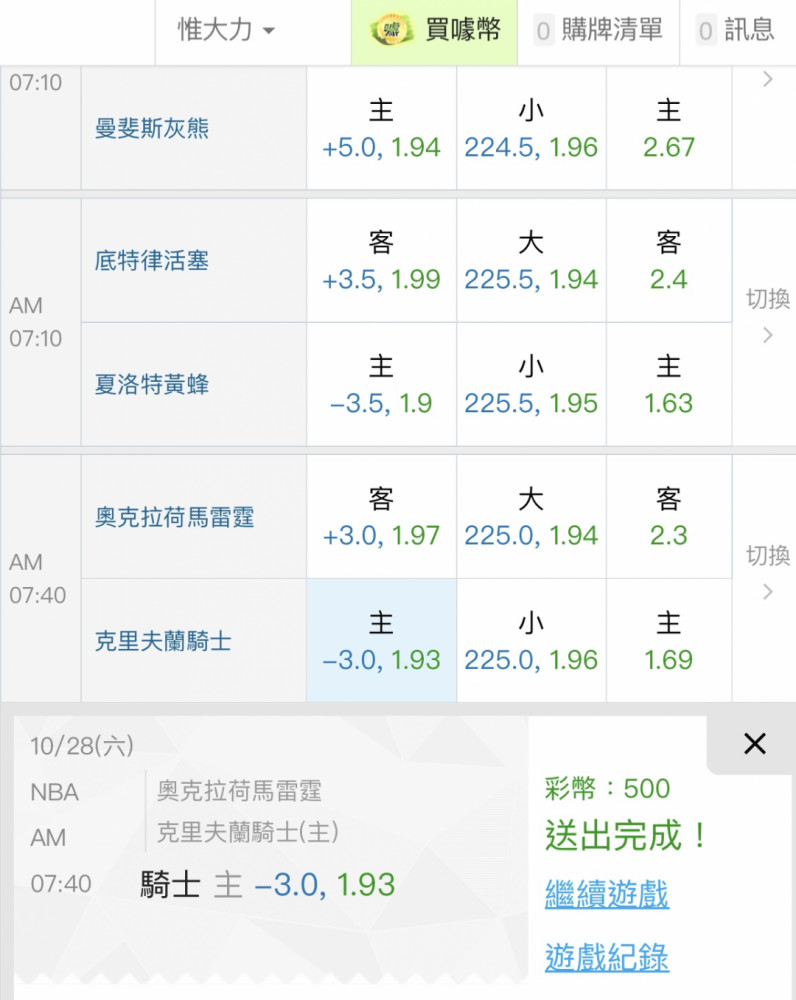The image size is (796, 1000).
Task: Click the 切換 expander for Pistons-Hornets game
Action: (x=767, y=316)
